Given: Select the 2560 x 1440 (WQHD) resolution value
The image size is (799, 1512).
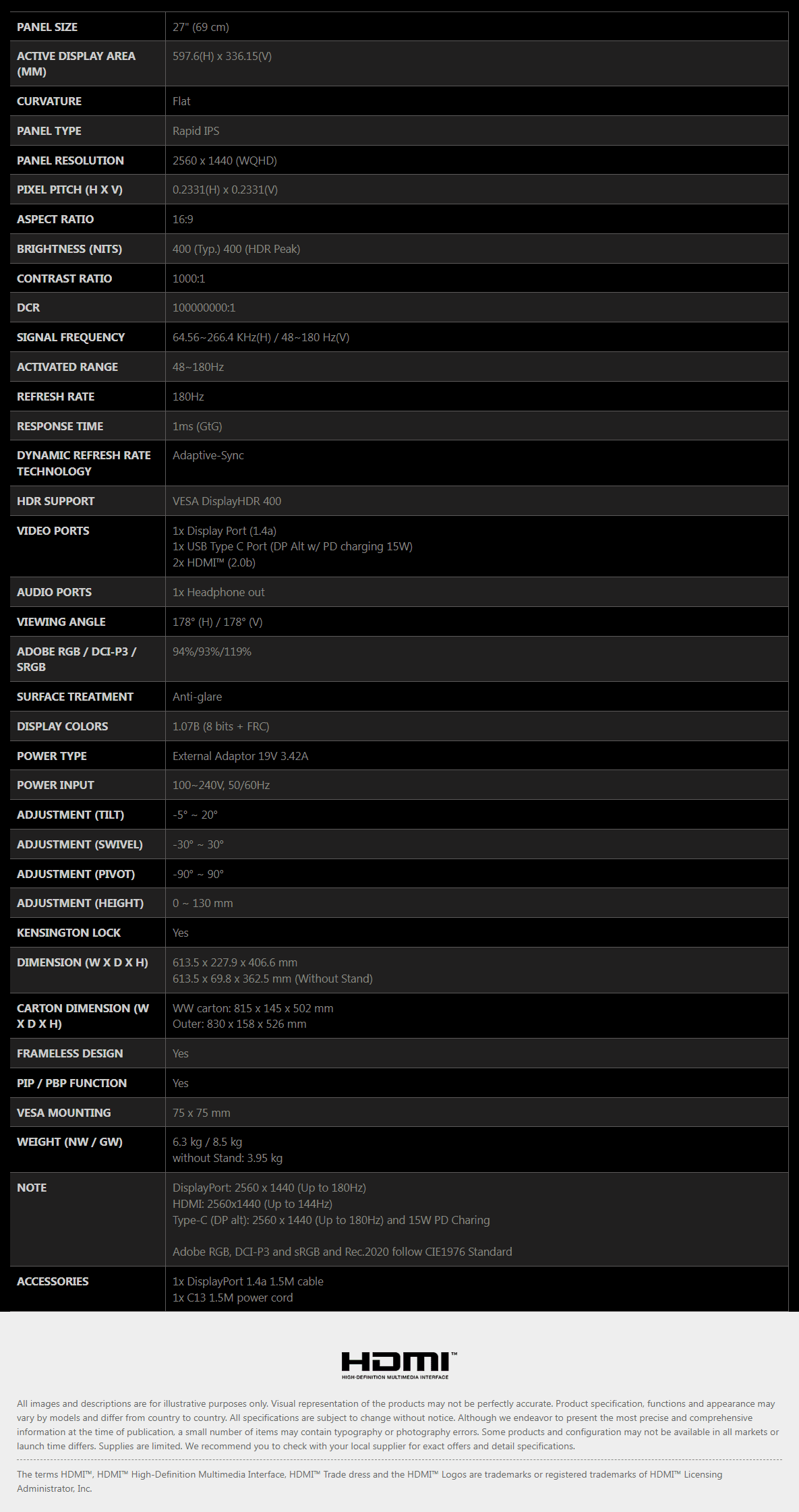Looking at the screenshot, I should pos(225,161).
